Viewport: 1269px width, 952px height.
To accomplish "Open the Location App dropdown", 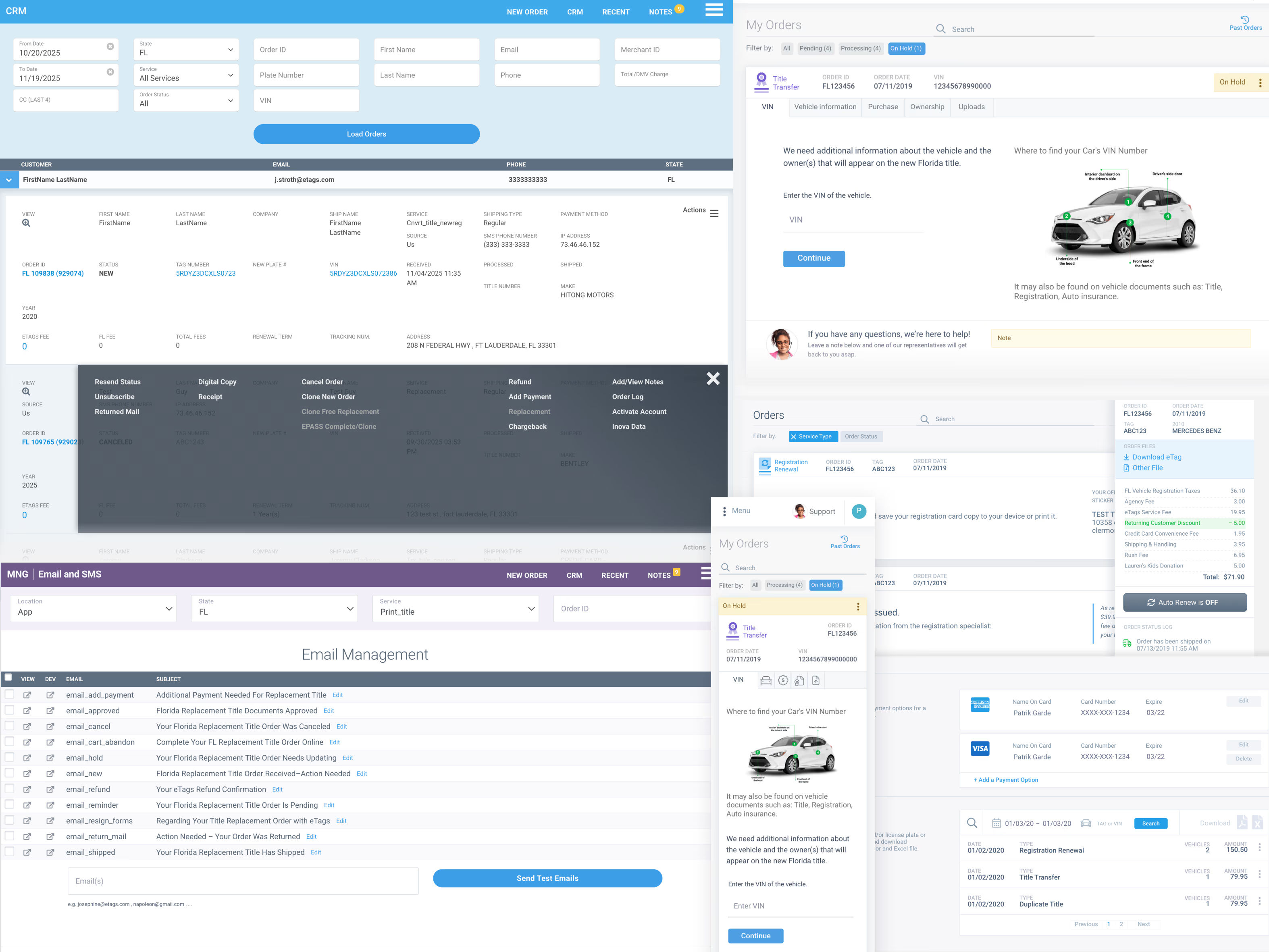I will [x=93, y=609].
